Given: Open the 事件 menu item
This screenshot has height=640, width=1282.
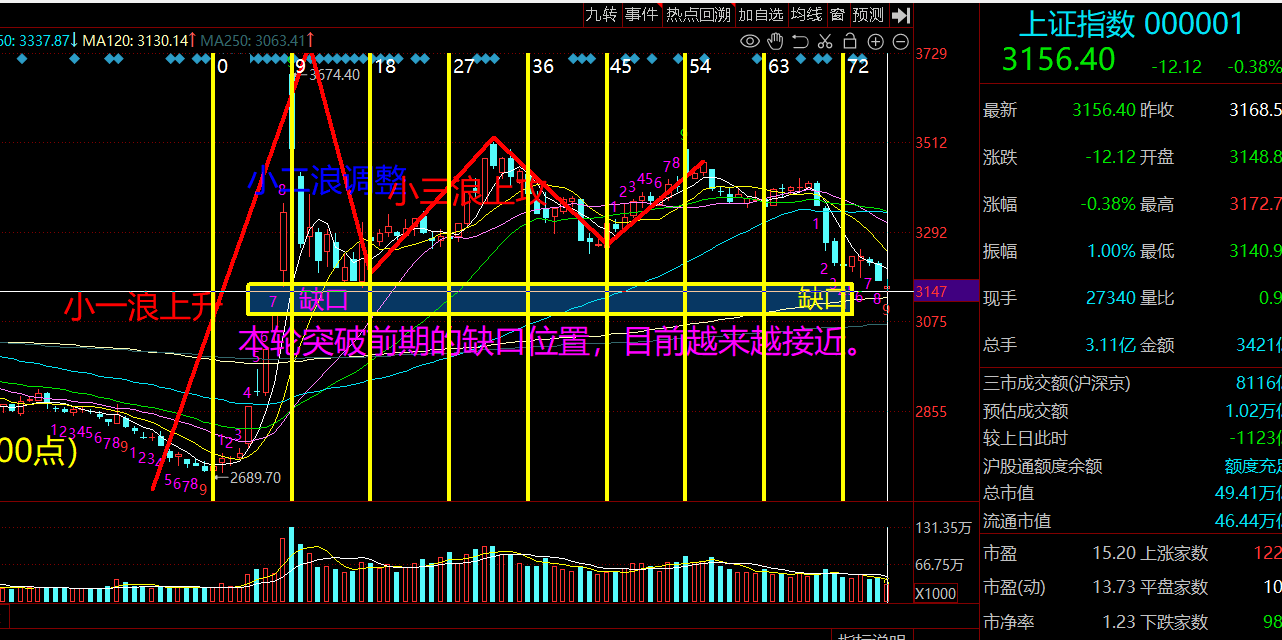Looking at the screenshot, I should [642, 15].
